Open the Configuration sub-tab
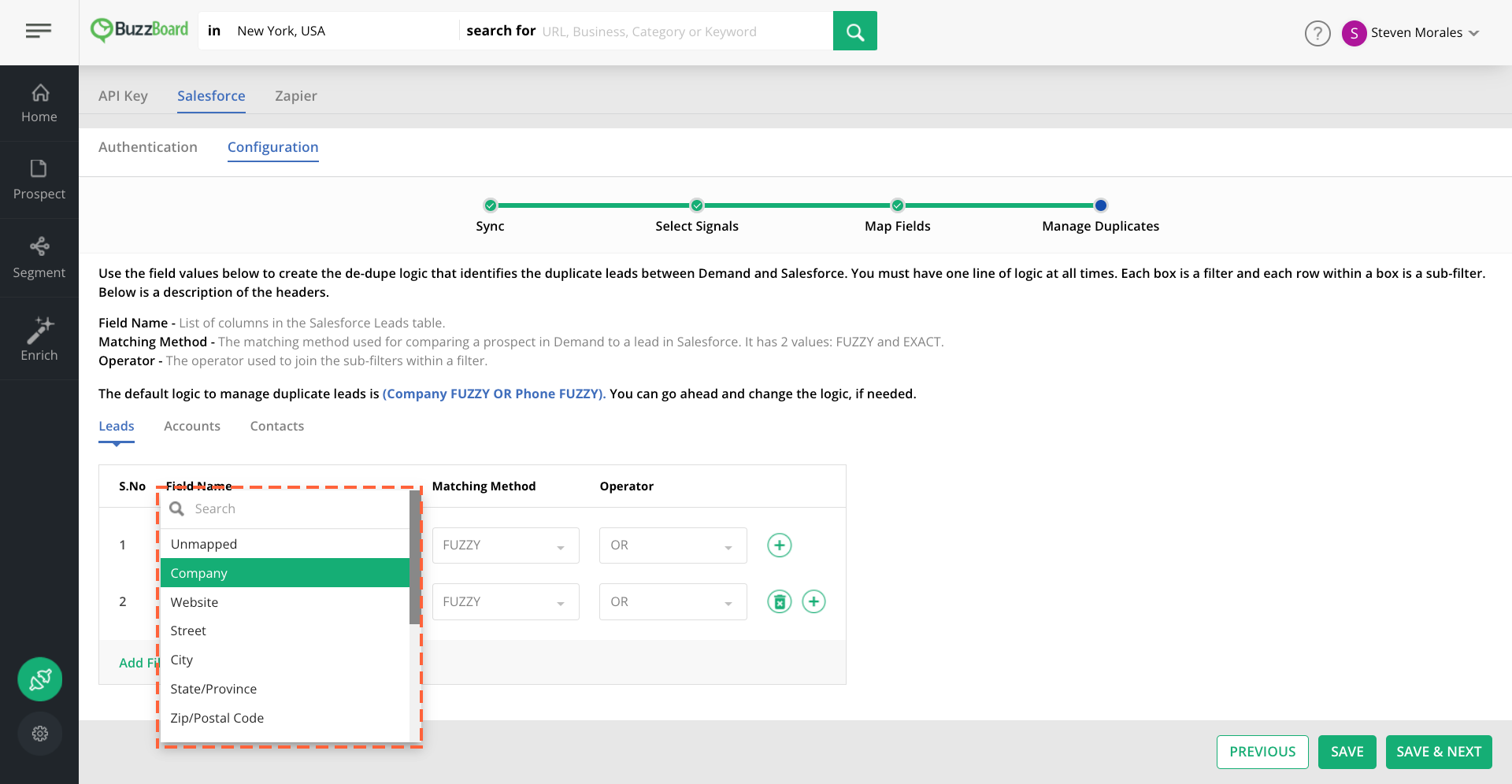This screenshot has height=784, width=1512. (273, 147)
